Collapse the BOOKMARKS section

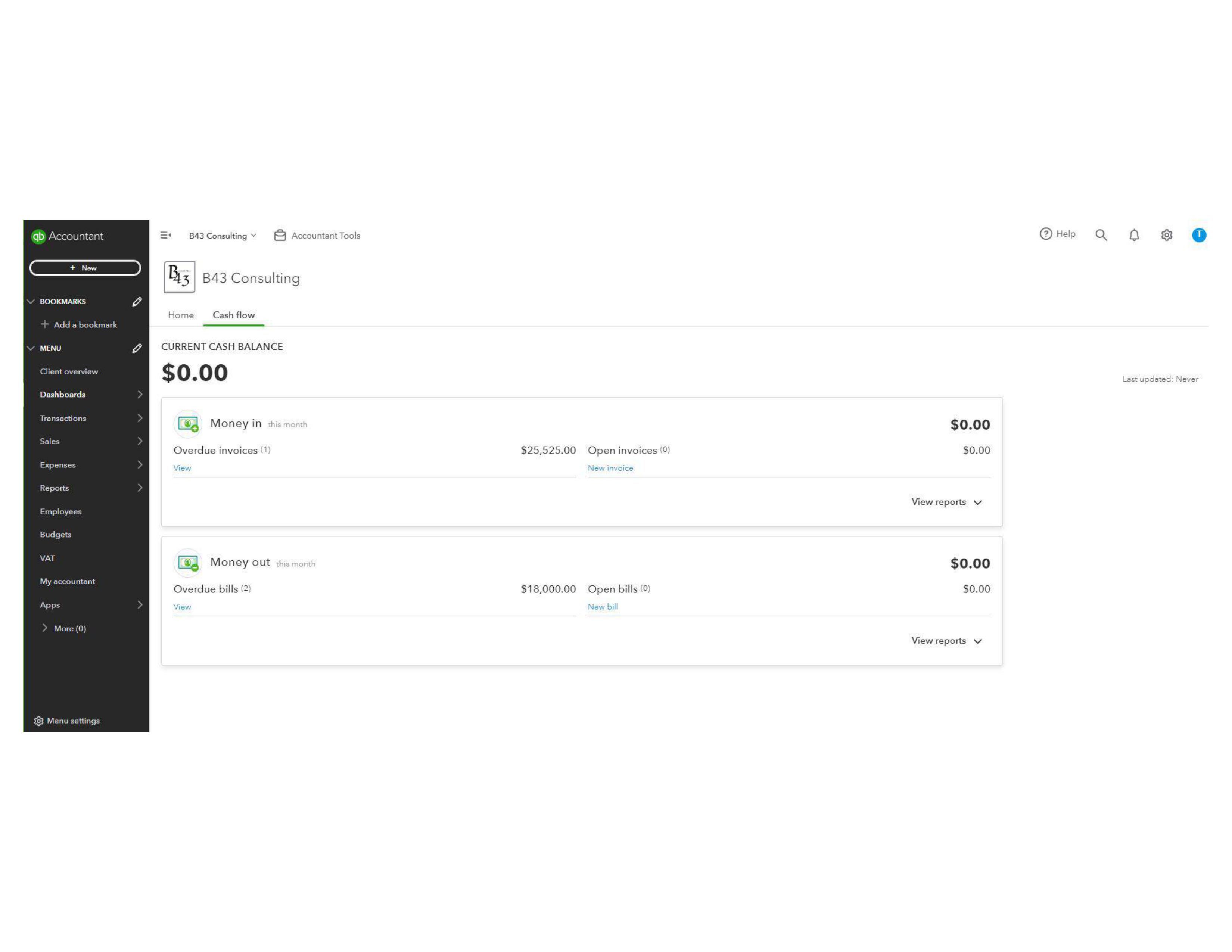tap(31, 302)
